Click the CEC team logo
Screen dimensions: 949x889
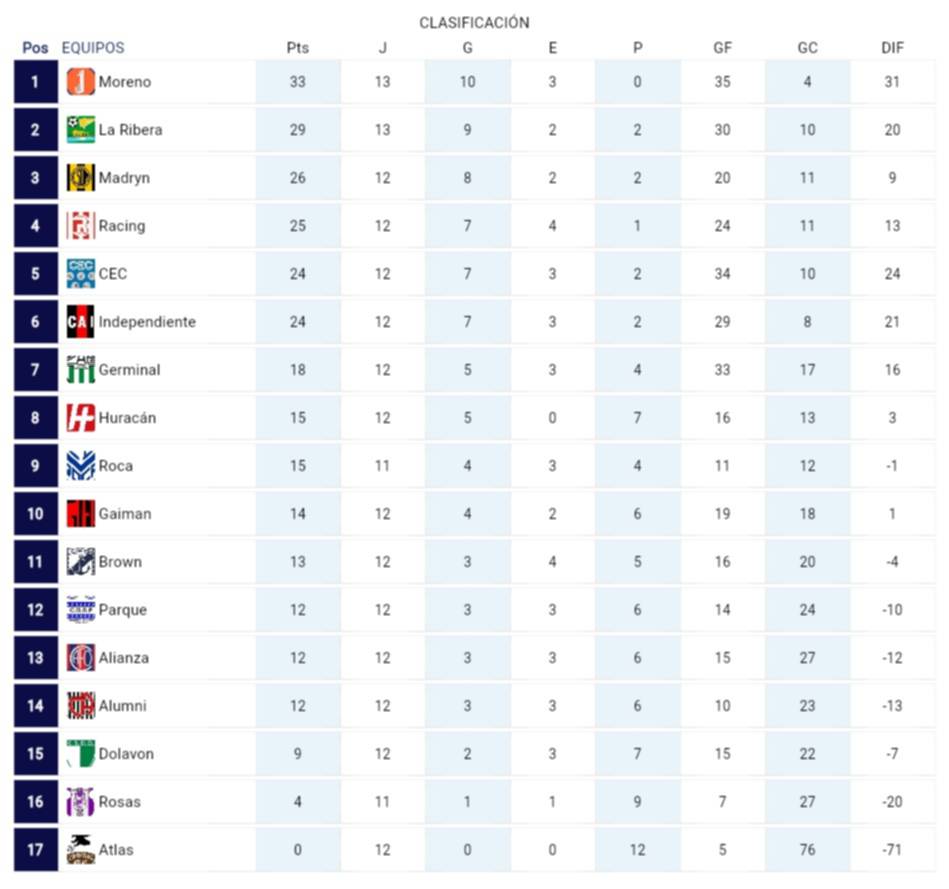[81, 274]
